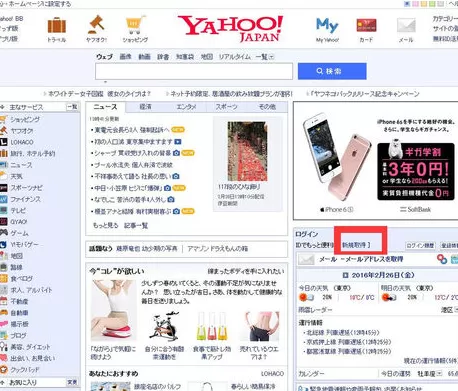Open the トラベル suitcase icon in header
Viewport: 458px width, 391px height.
[57, 25]
